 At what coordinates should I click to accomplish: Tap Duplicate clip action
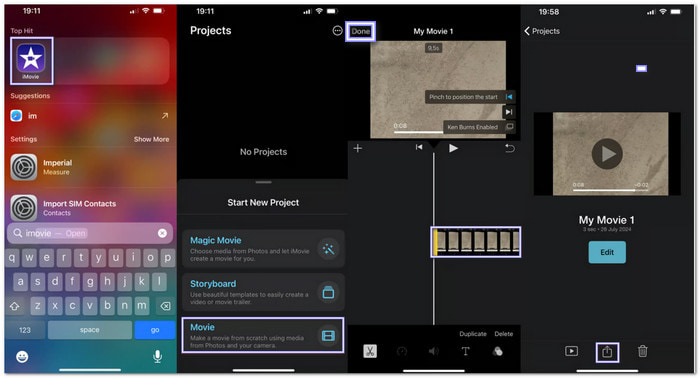click(x=473, y=334)
